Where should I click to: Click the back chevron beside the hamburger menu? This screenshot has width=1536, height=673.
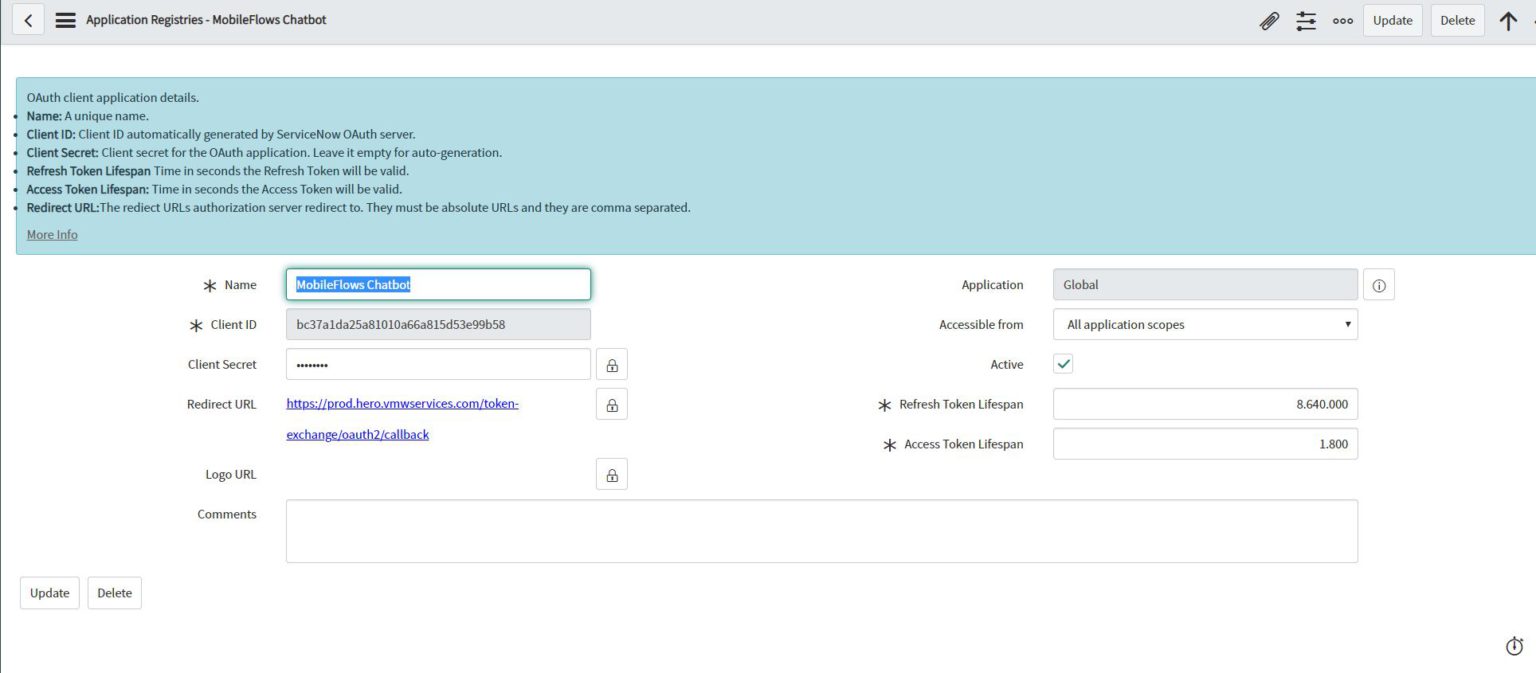coord(27,19)
